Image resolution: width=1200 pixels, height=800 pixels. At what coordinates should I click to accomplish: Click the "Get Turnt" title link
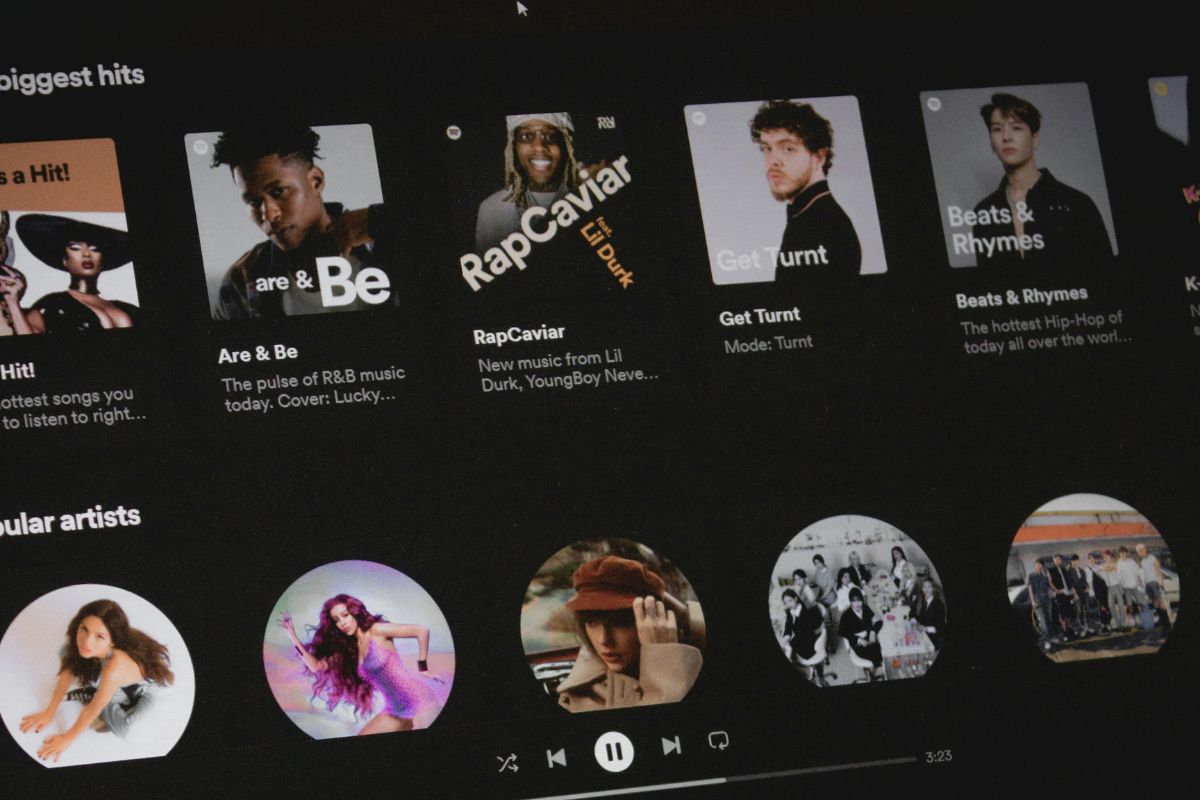pos(760,317)
